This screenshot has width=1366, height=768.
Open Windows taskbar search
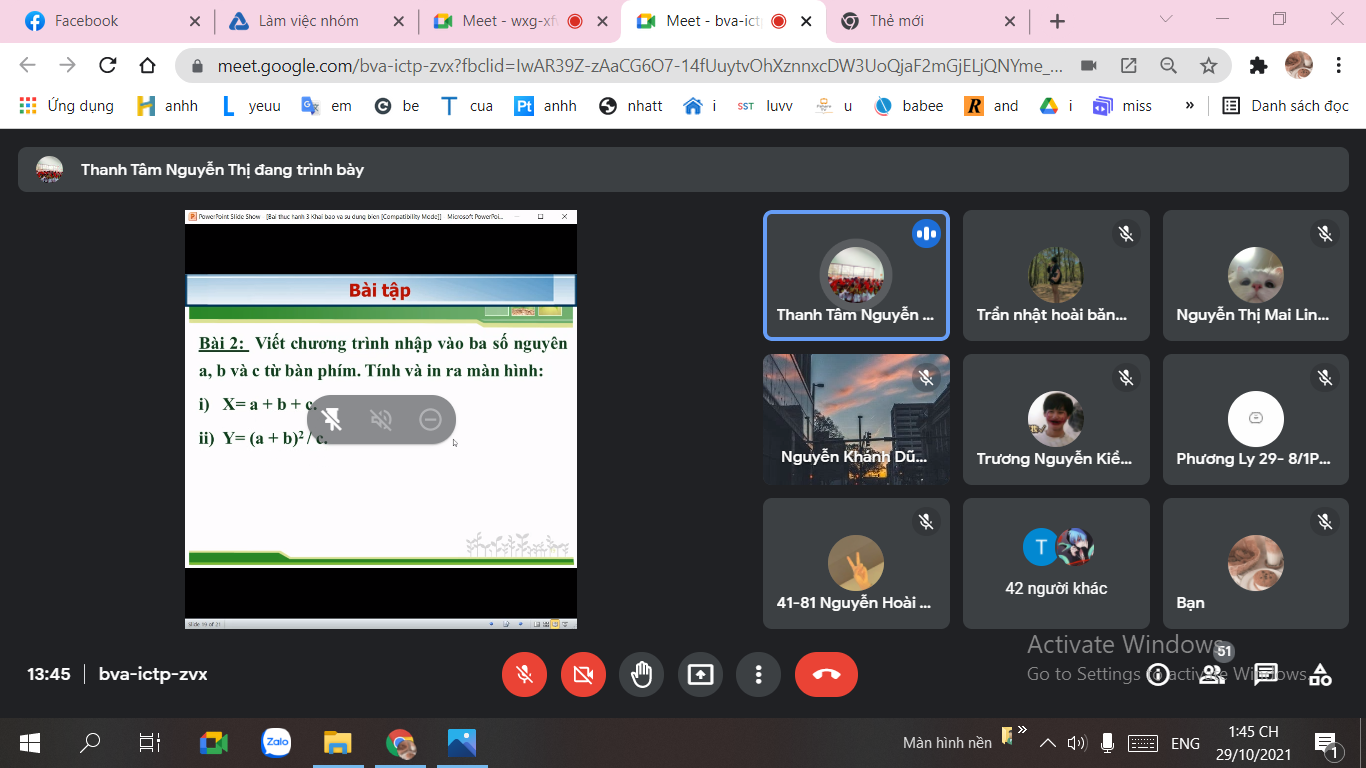point(90,743)
